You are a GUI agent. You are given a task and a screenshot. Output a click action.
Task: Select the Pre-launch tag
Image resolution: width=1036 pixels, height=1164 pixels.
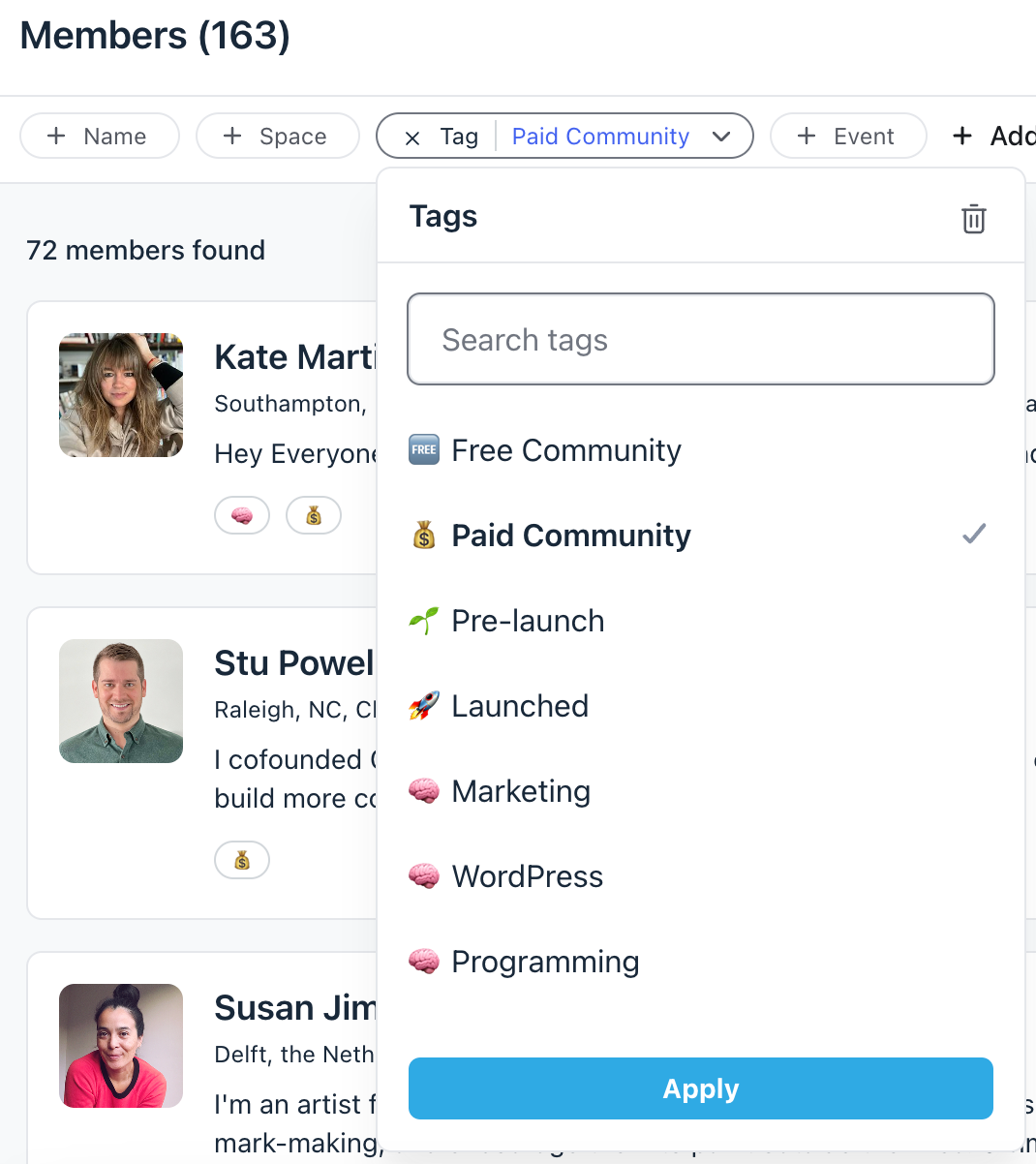(x=701, y=621)
